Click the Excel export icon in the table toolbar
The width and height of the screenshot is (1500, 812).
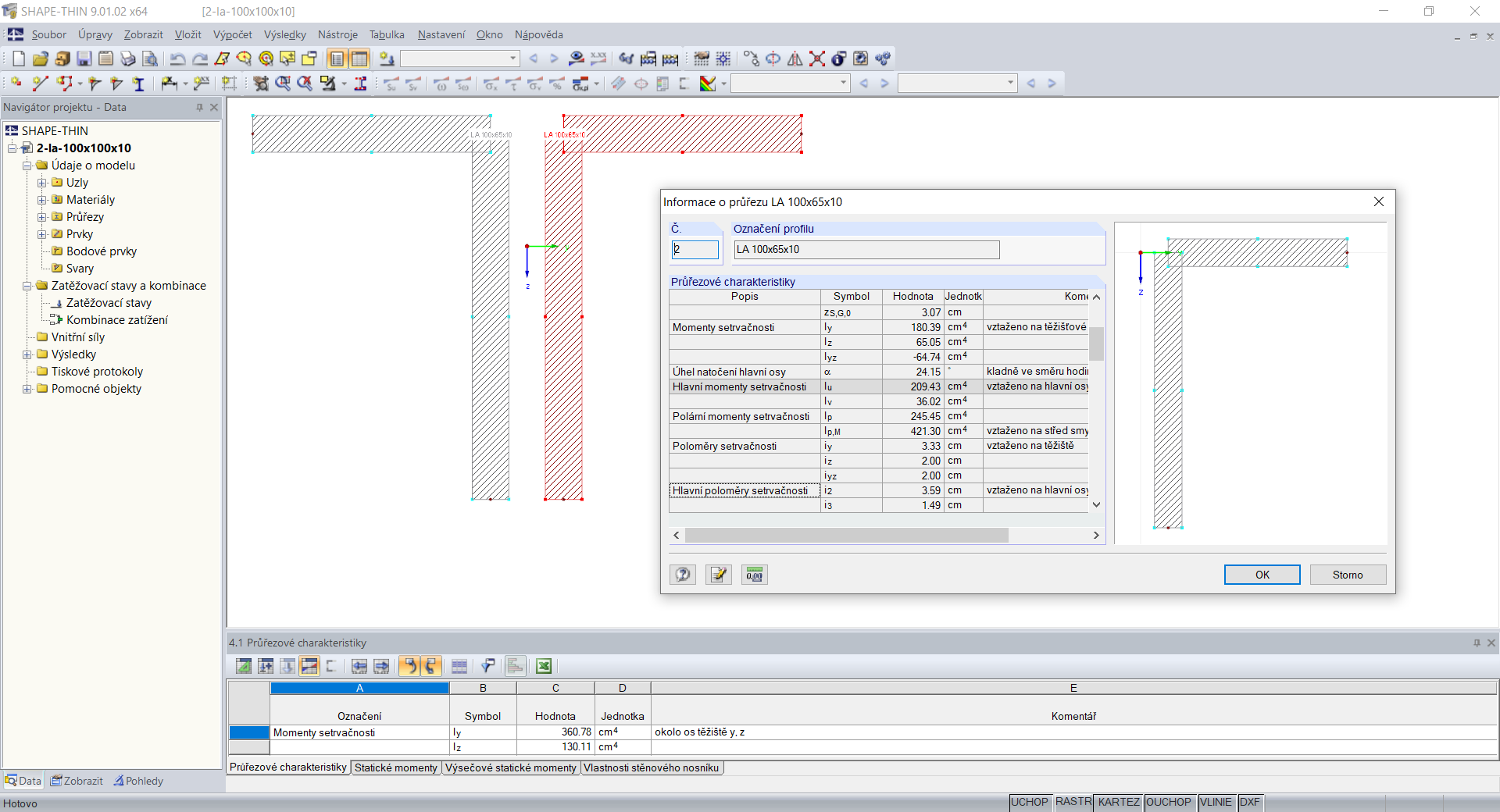click(544, 666)
